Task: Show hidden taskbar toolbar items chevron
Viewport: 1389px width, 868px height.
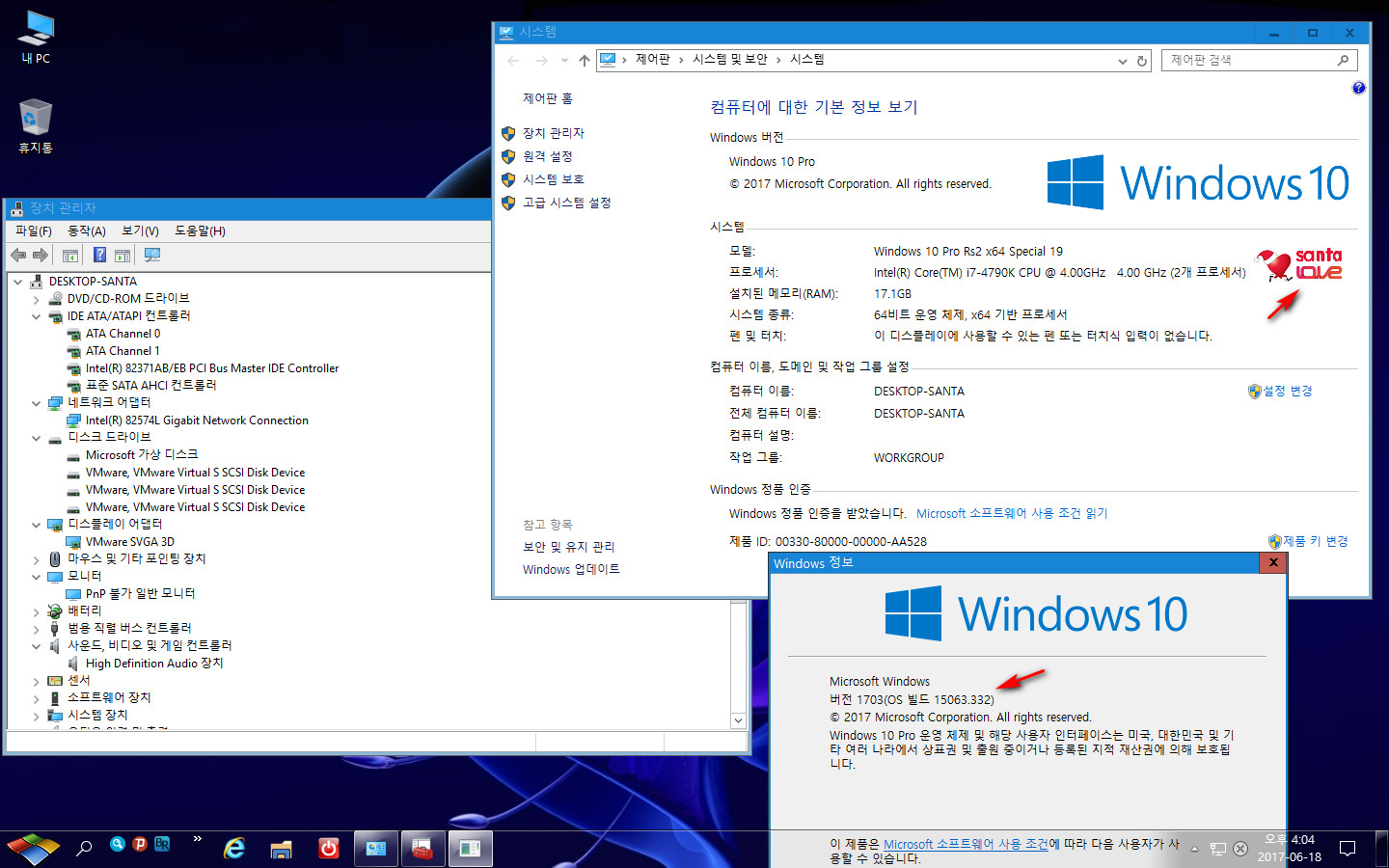Action: coord(198,839)
